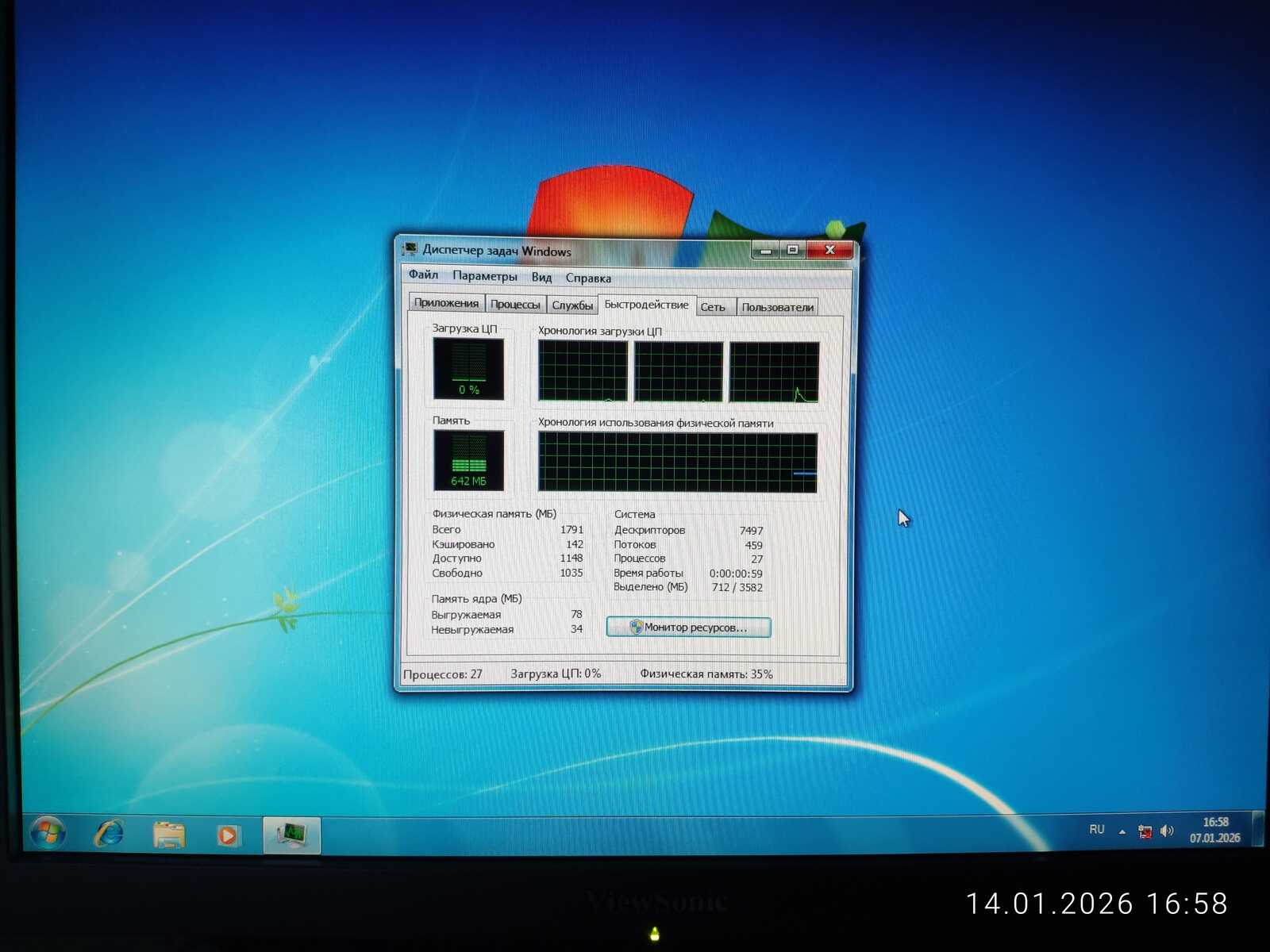The width and height of the screenshot is (1270, 952).
Task: Click the "Хронология загрузки ЦП" label
Action: pyautogui.click(x=599, y=331)
